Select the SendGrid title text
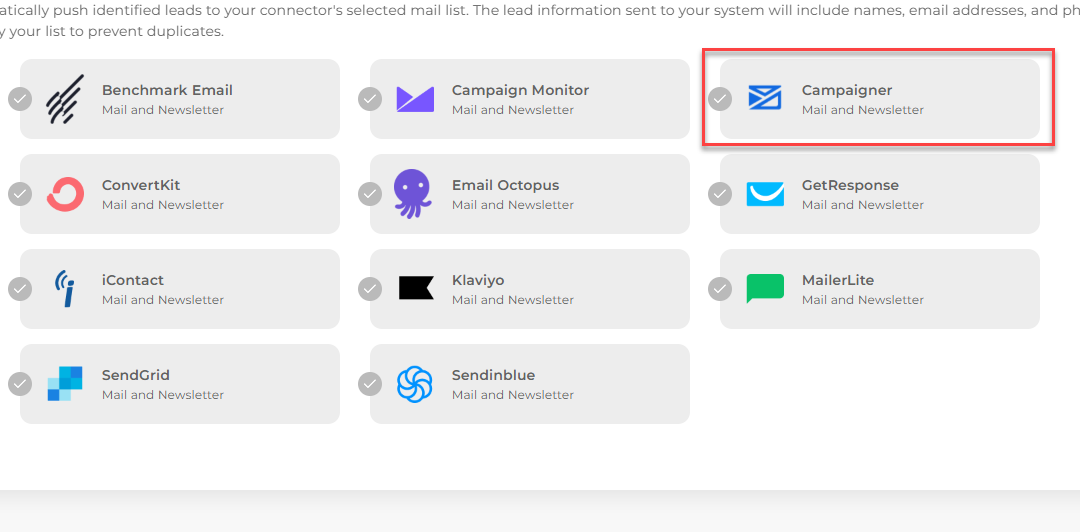 point(136,376)
